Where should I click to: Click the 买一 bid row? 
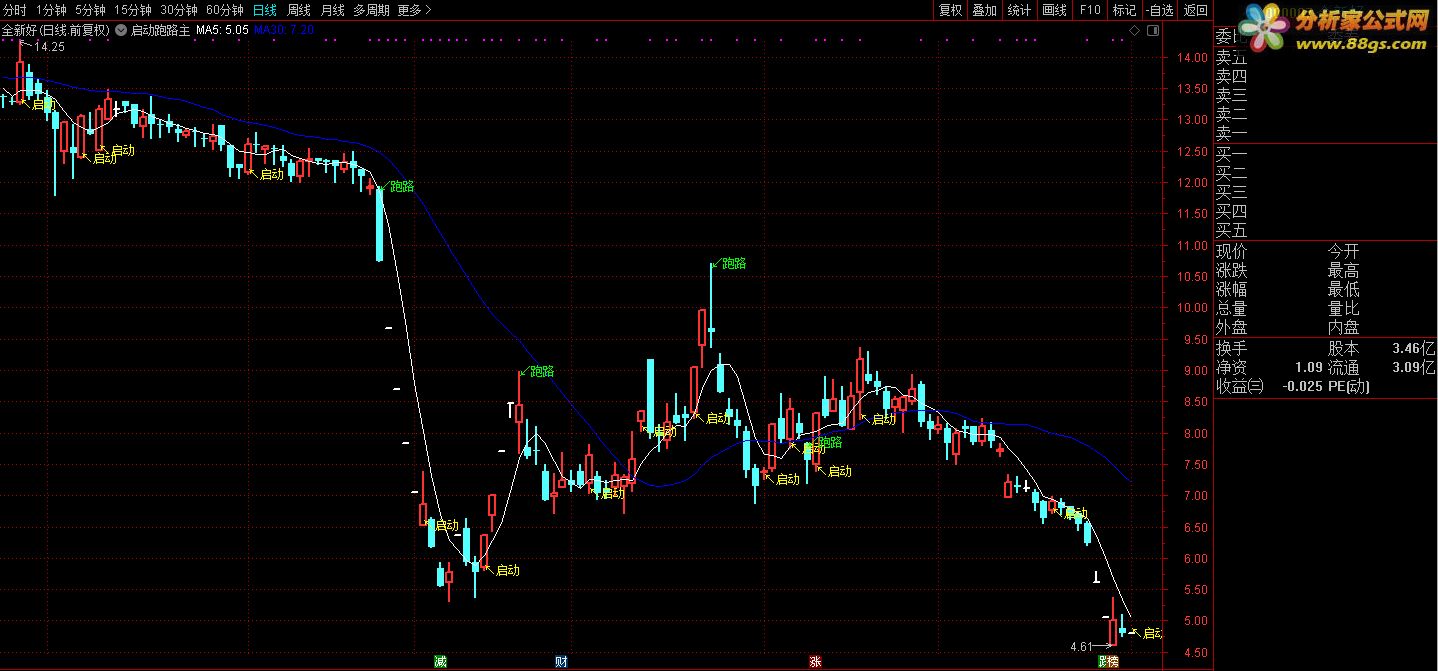coord(1325,155)
